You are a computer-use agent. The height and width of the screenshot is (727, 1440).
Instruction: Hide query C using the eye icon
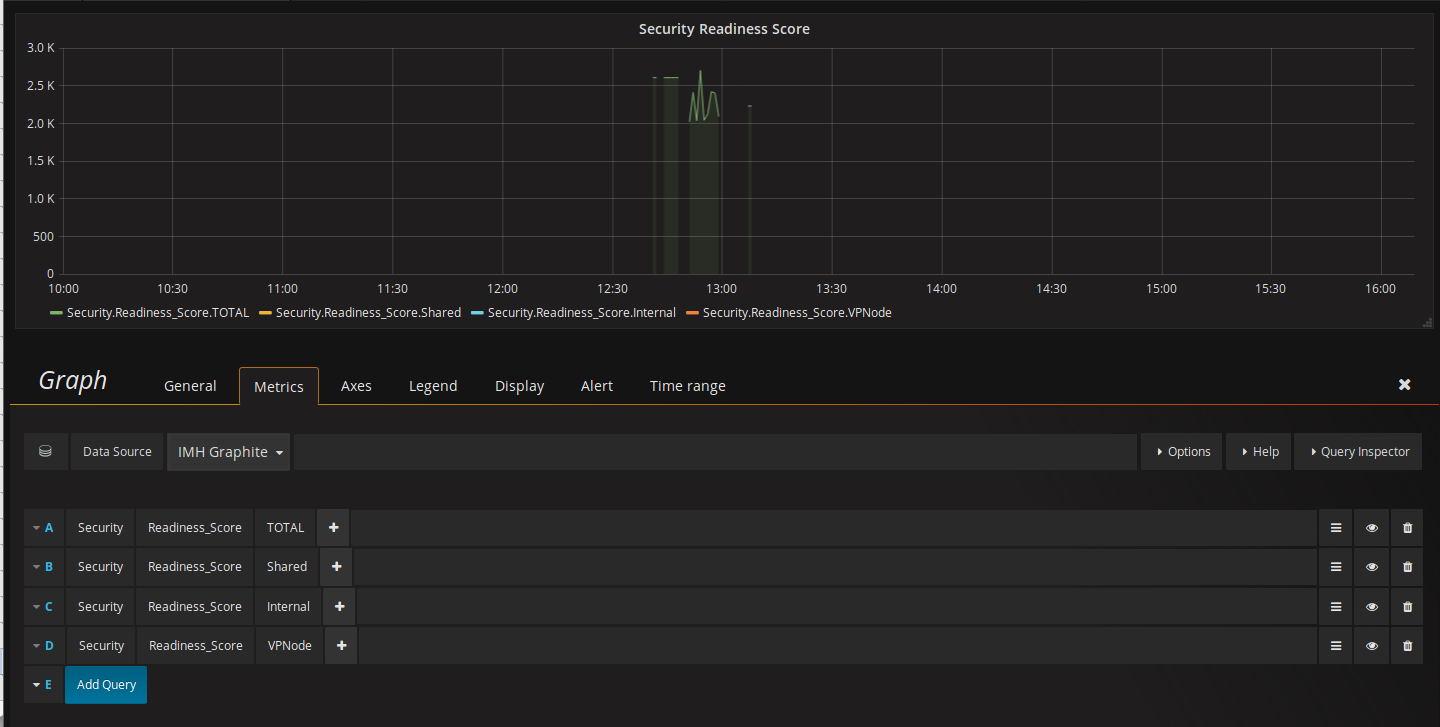click(x=1372, y=607)
